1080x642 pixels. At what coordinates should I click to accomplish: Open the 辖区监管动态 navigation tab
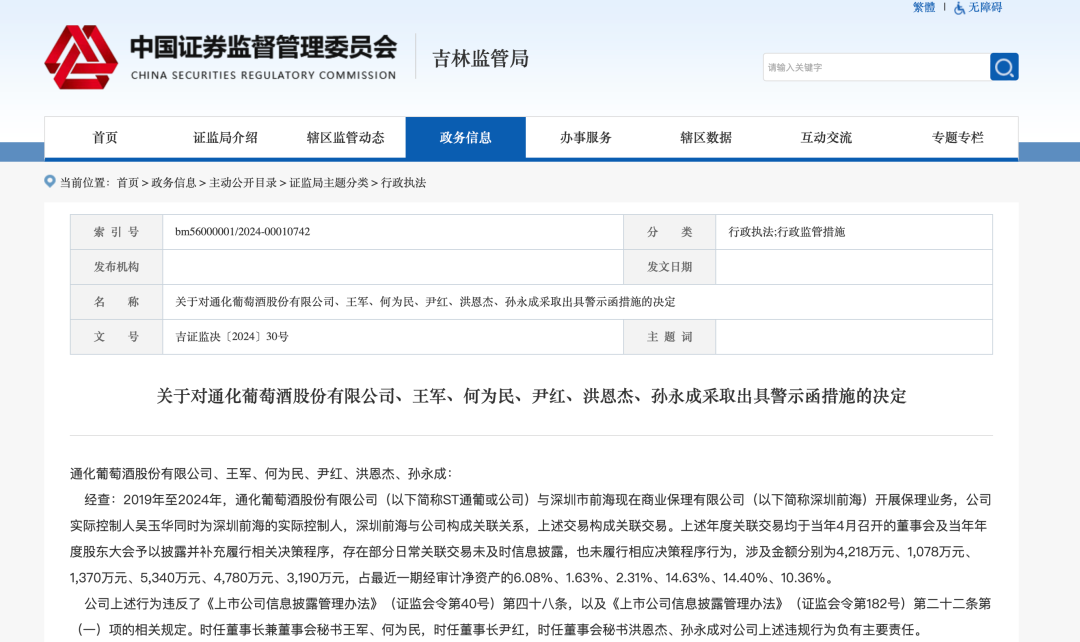tap(345, 138)
